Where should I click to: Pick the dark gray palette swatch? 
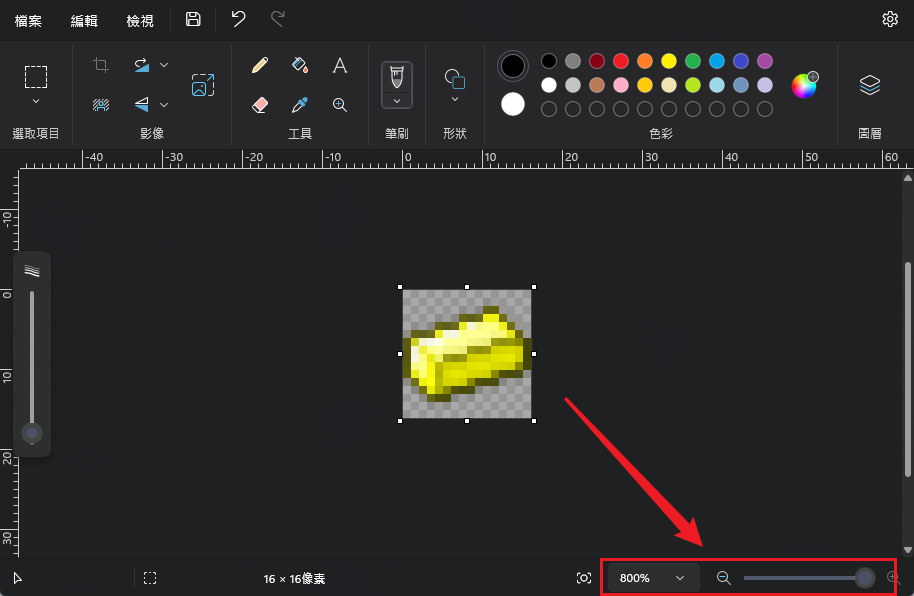[x=573, y=61]
